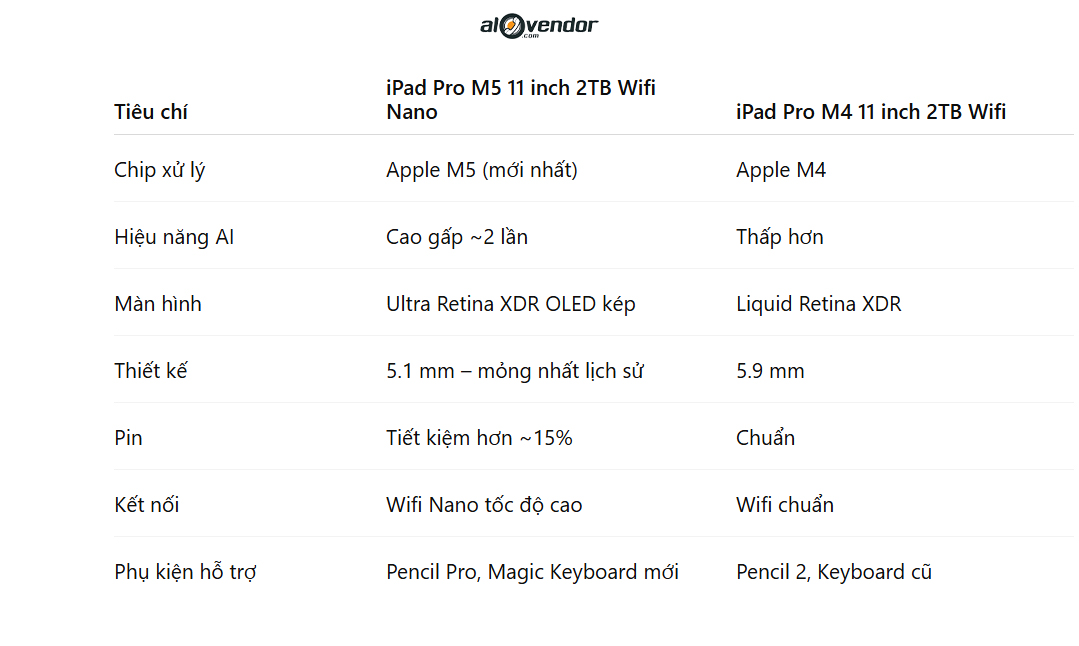This screenshot has width=1079, height=646.
Task: Click the "5.1 mm – mỏng nhất lịch sử" cell
Action: coord(515,371)
